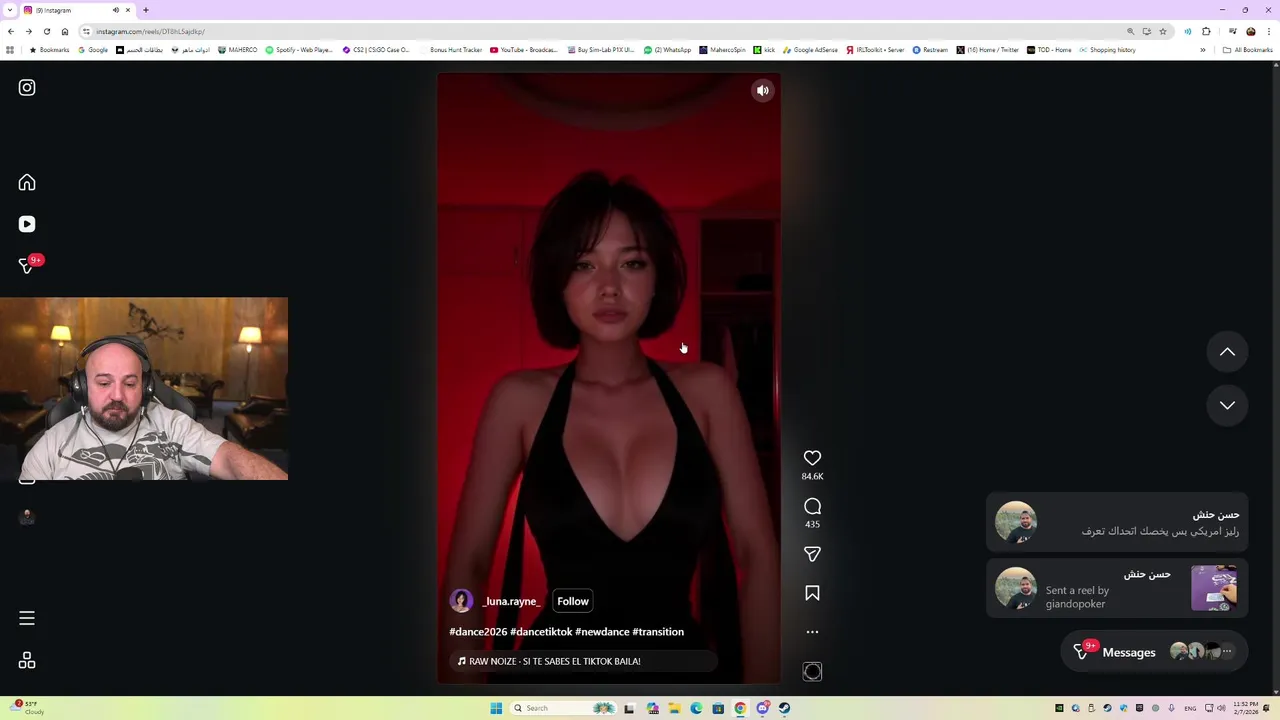Image resolution: width=1280 pixels, height=720 pixels.
Task: Show hidden bookmarks overflow chevron
Action: tap(1203, 50)
